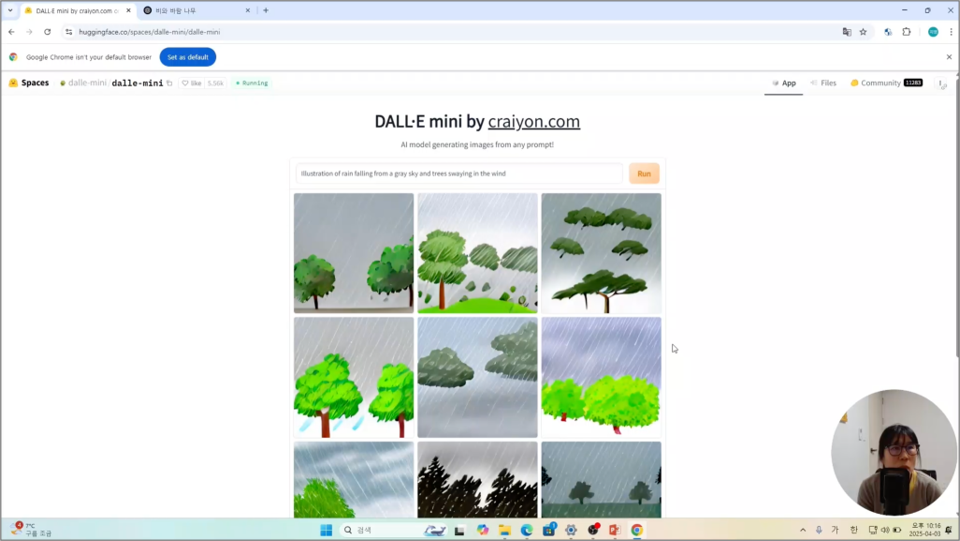
Task: Copy the space name icon
Action: (x=170, y=83)
